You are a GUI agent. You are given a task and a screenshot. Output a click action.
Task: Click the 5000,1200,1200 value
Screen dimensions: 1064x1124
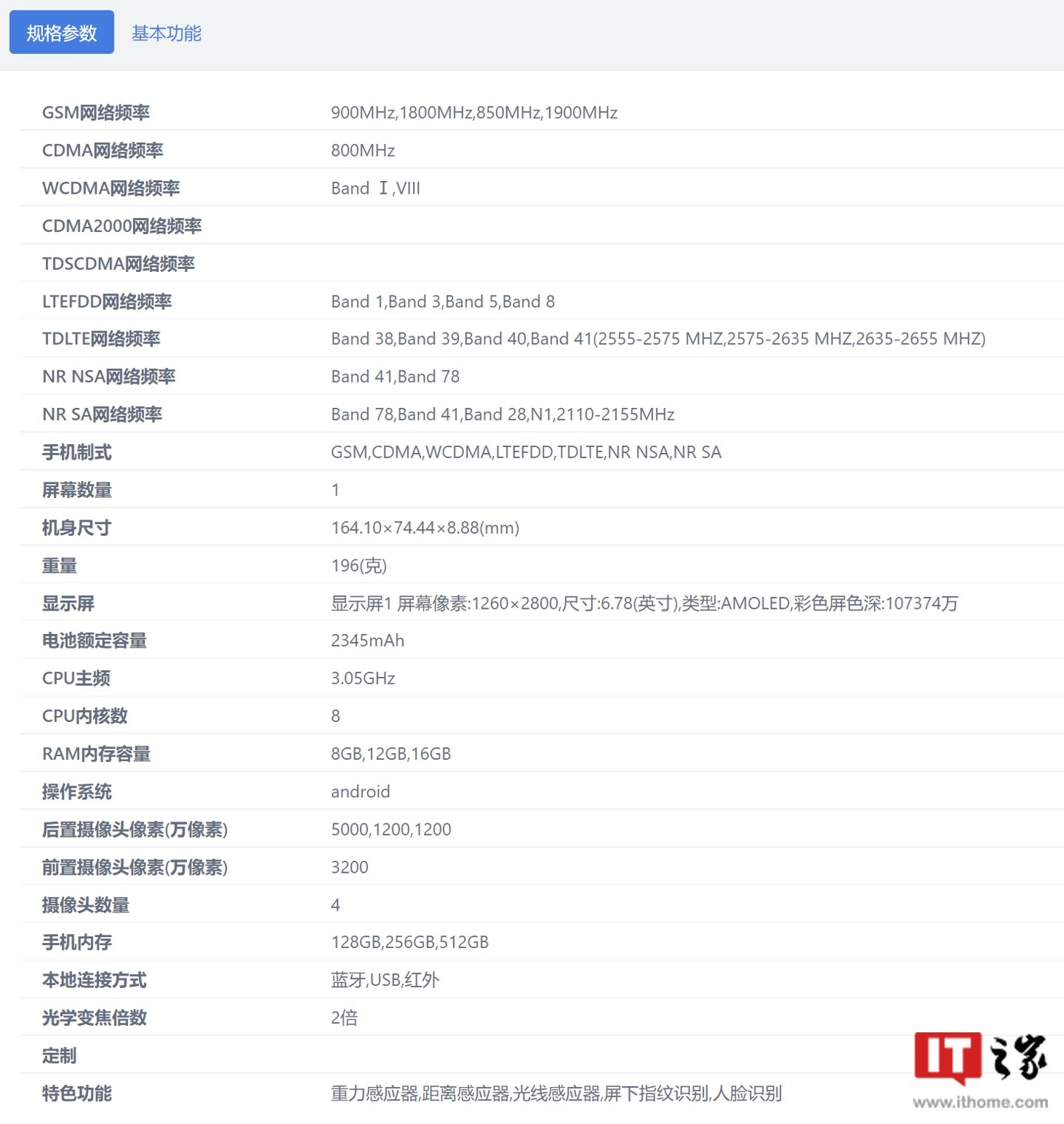[x=391, y=829]
